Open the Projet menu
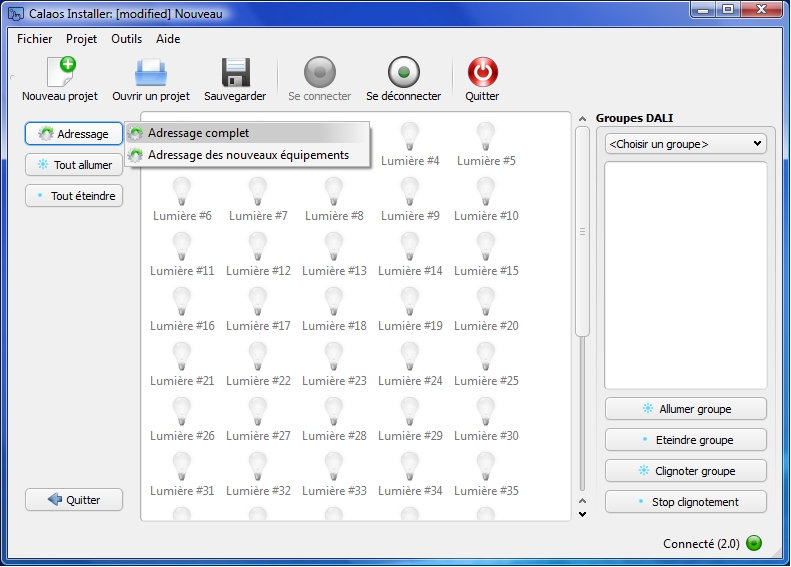This screenshot has height=567, width=791. 81,39
